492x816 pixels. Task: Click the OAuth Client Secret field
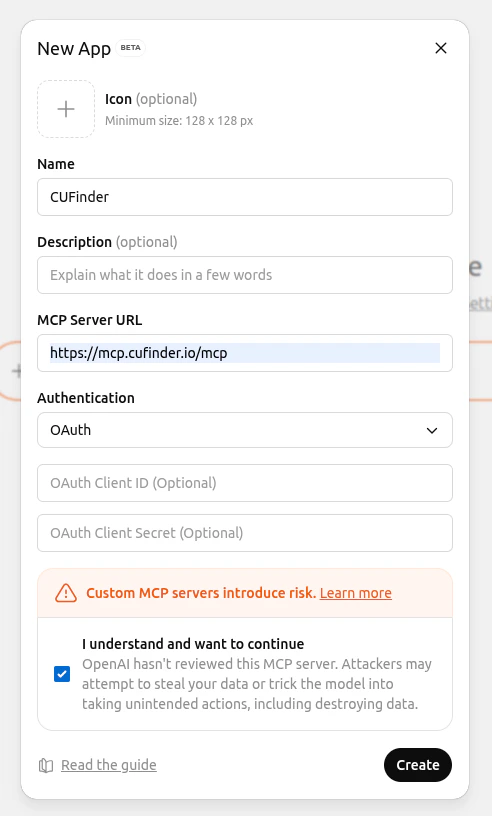pos(245,533)
